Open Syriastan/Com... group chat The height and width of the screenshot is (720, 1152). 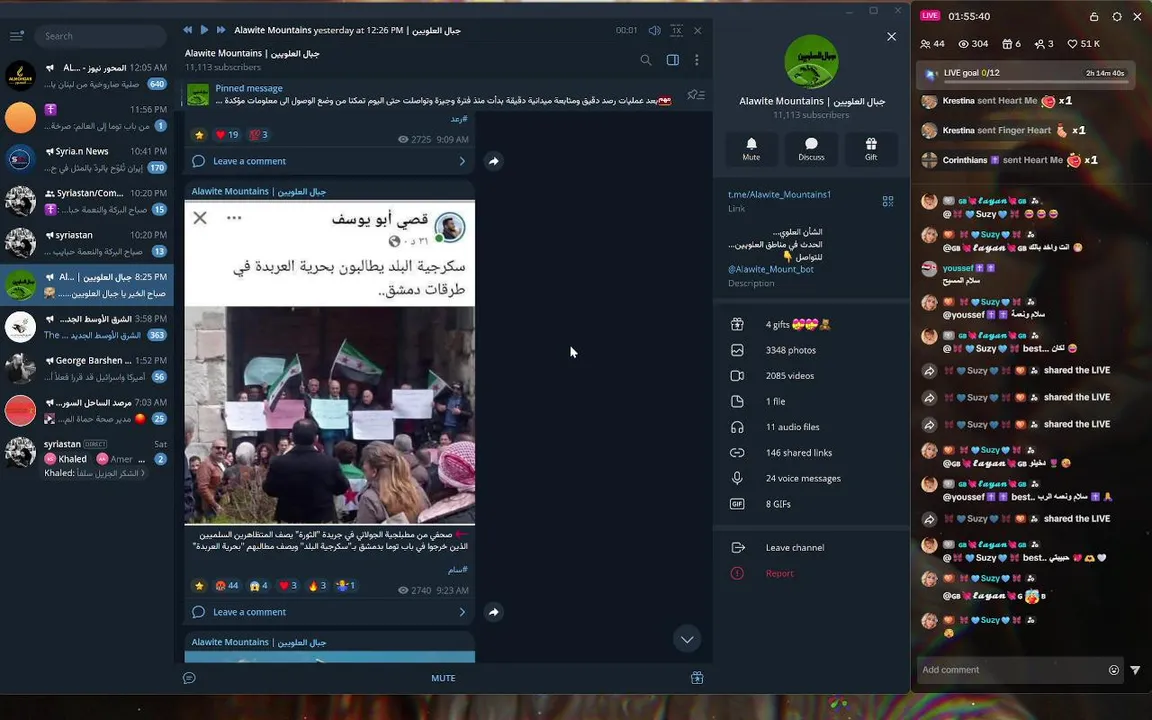coord(87,201)
